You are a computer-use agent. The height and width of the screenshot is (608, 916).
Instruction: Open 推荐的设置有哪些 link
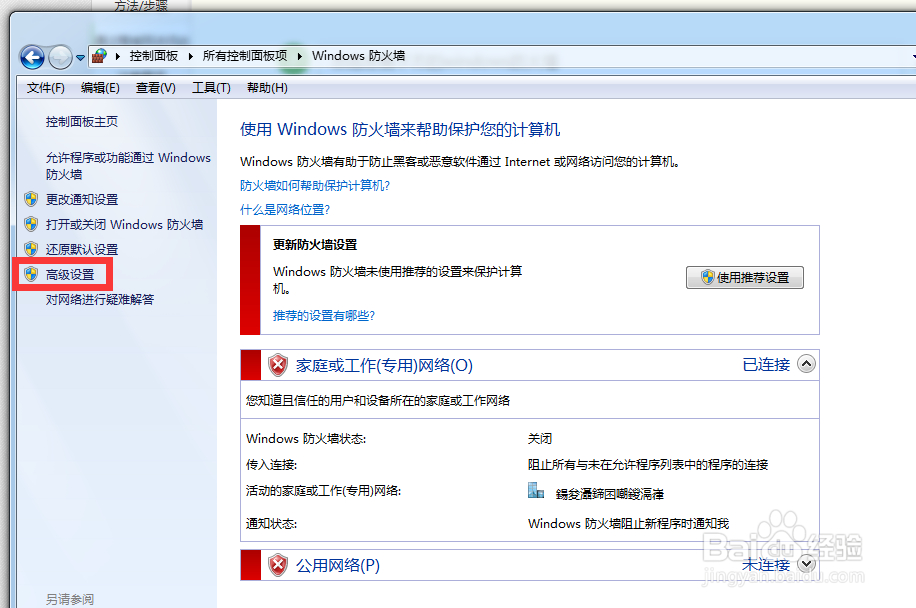point(324,315)
